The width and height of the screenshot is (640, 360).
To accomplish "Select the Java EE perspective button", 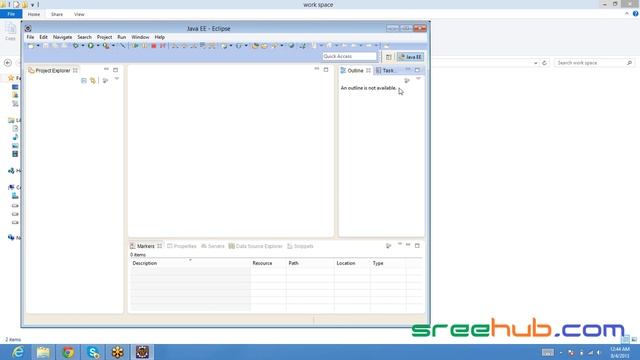I will 411,57.
